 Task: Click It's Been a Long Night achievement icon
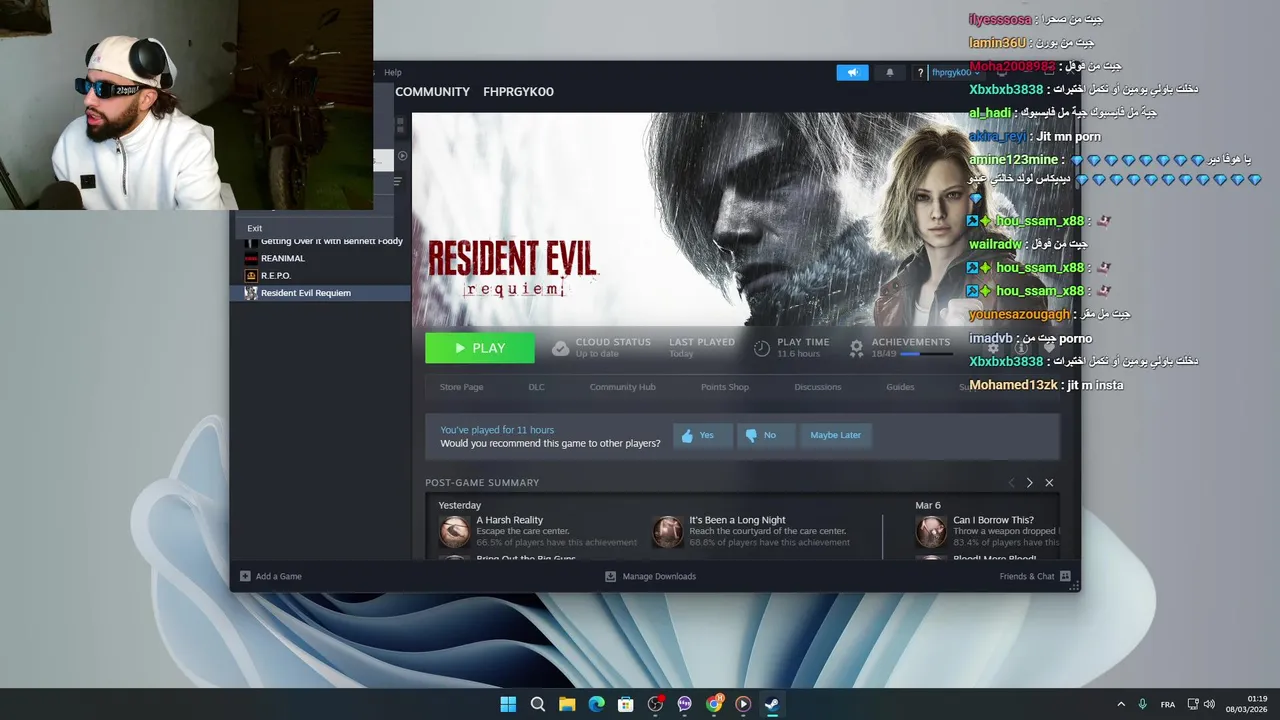click(x=667, y=532)
